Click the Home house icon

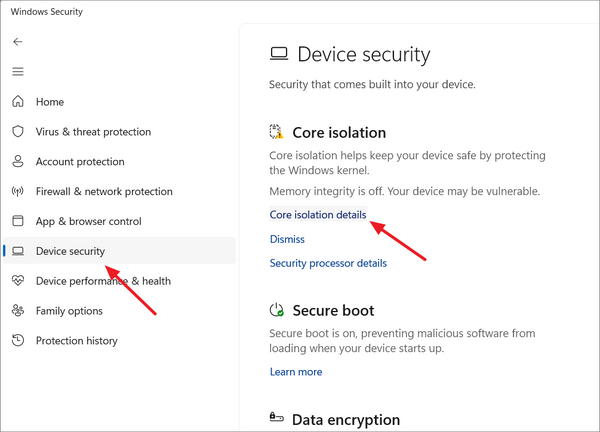[17, 102]
